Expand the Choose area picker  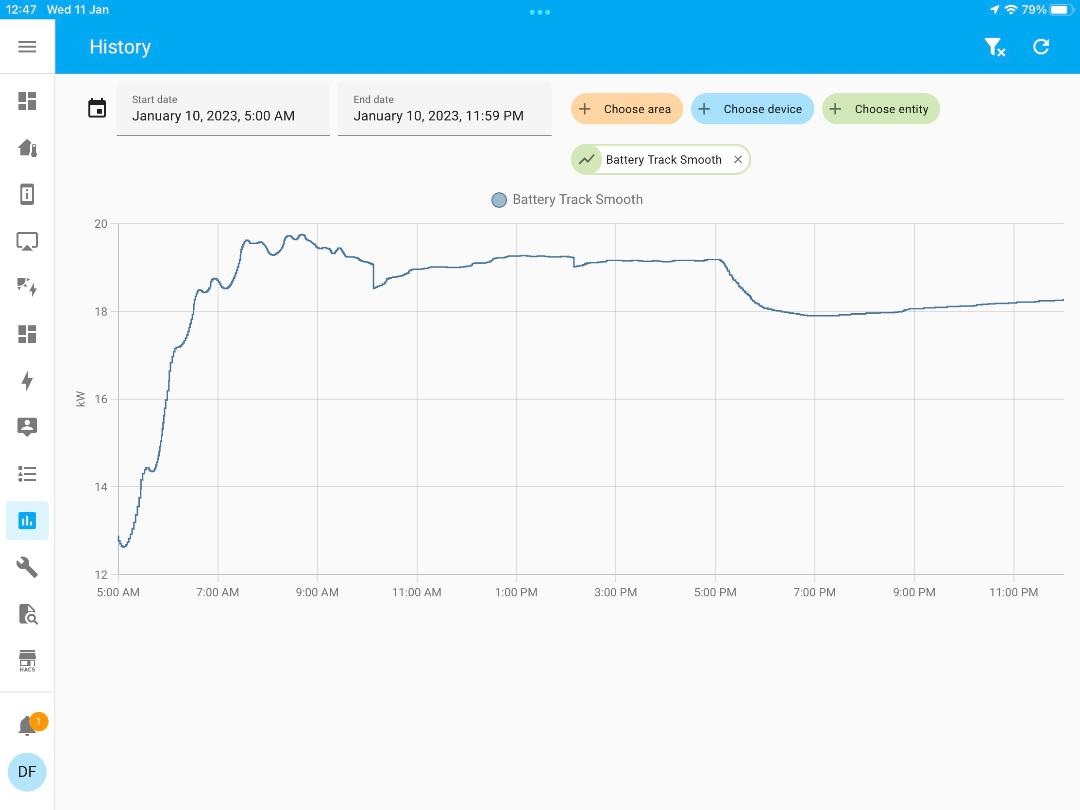pos(627,109)
